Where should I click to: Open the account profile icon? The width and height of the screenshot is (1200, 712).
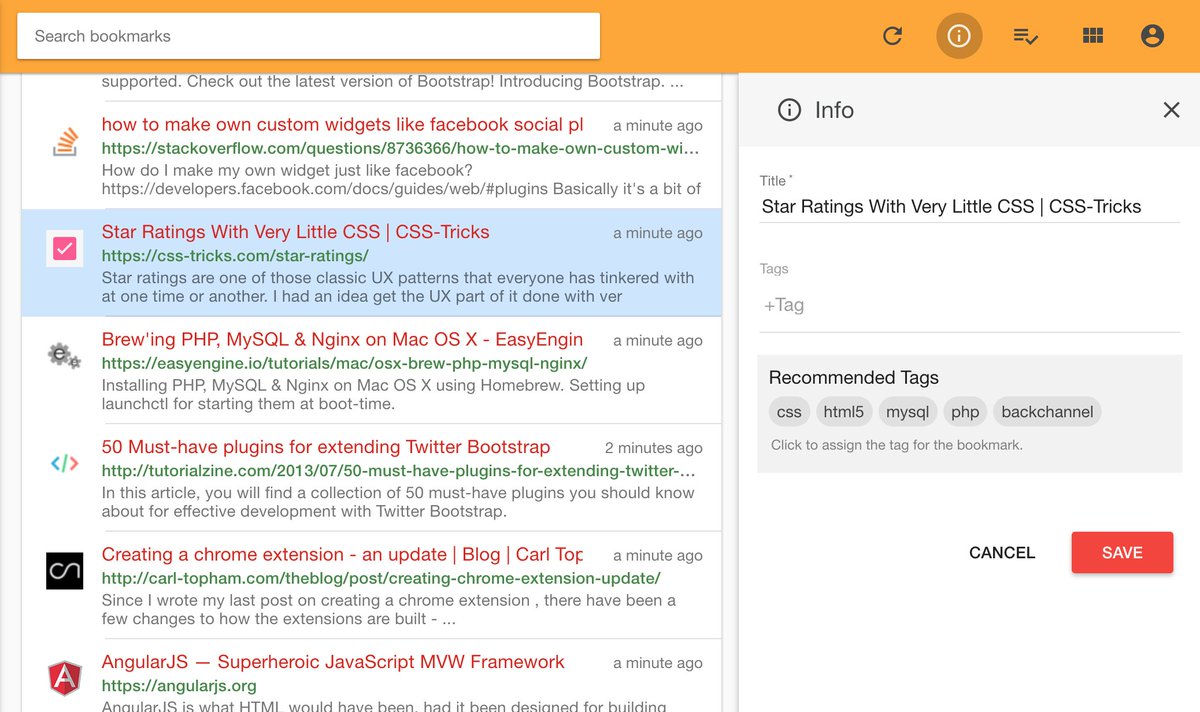click(x=1152, y=36)
